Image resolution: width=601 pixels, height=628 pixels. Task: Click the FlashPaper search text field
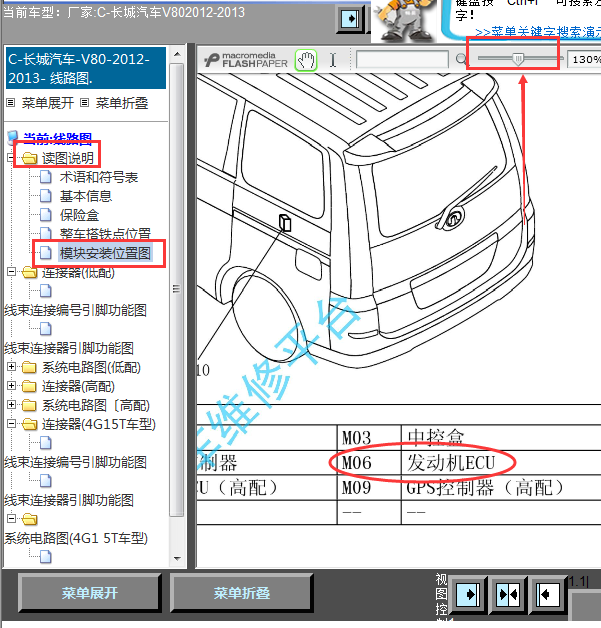(402, 60)
